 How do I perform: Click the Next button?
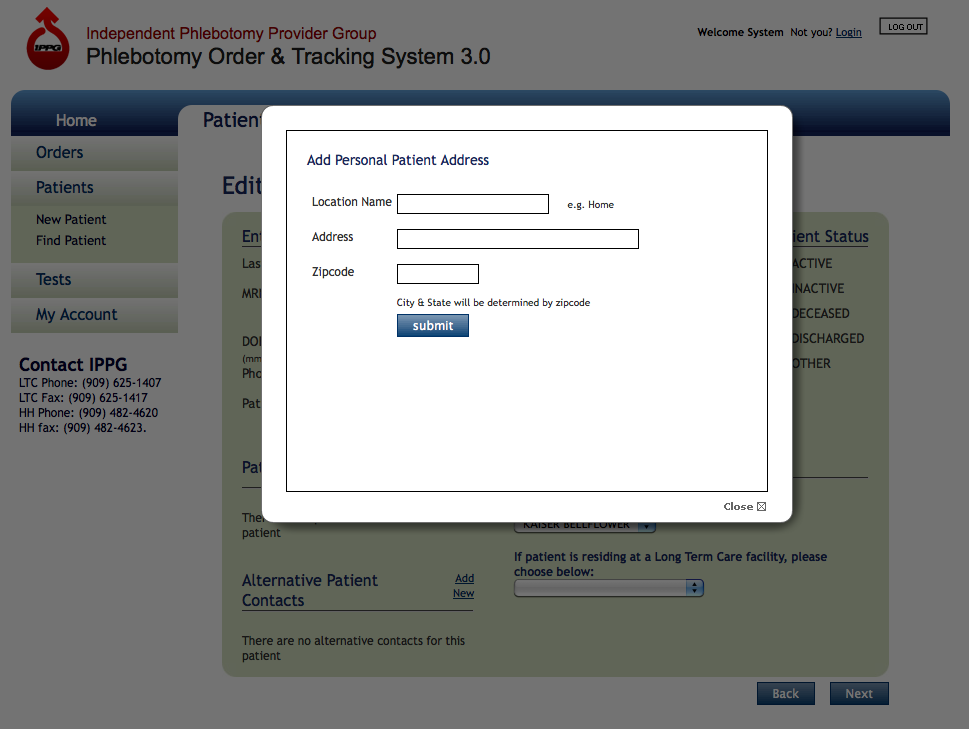click(859, 694)
